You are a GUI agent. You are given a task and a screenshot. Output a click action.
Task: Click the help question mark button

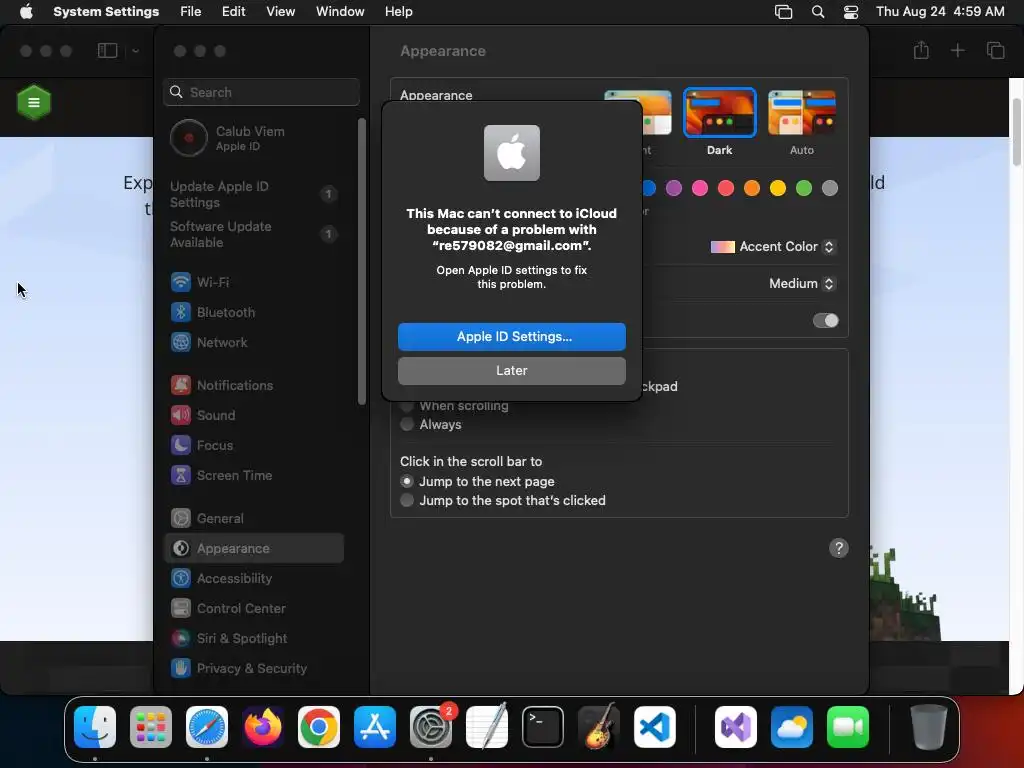(839, 548)
